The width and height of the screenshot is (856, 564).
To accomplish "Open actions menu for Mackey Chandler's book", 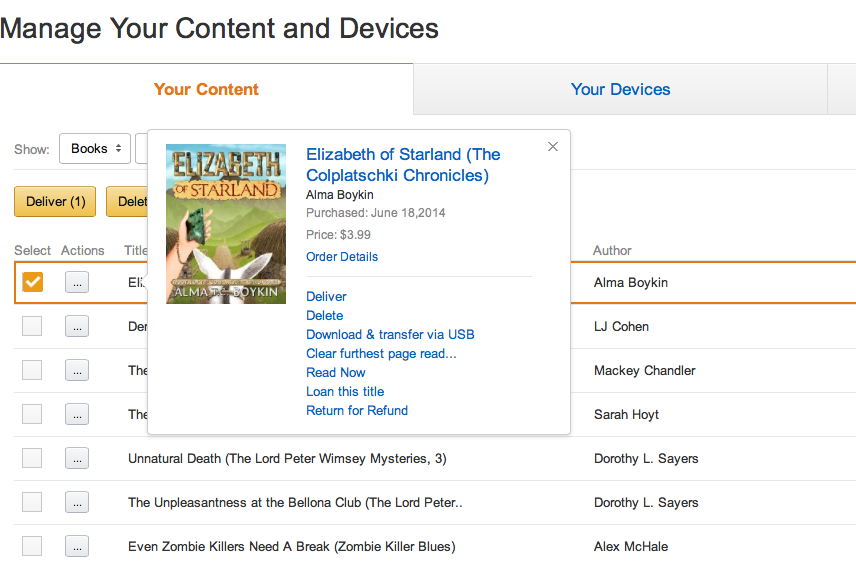I will pos(77,371).
